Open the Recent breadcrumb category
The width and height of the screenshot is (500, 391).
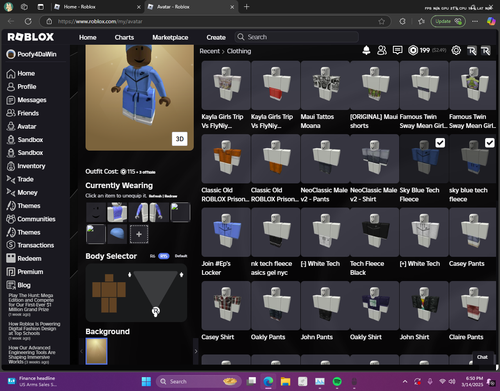click(210, 51)
